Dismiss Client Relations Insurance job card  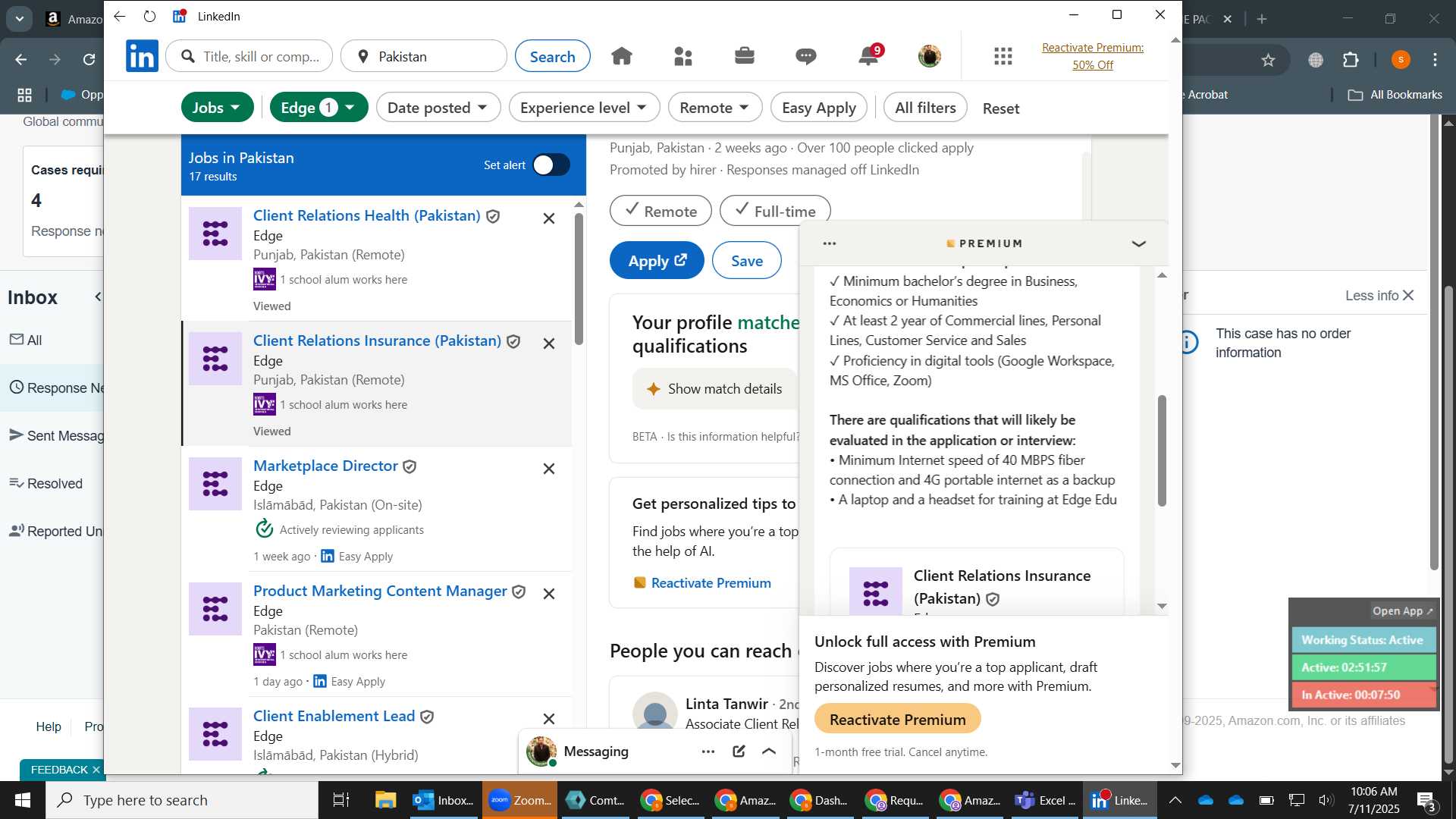pos(549,344)
